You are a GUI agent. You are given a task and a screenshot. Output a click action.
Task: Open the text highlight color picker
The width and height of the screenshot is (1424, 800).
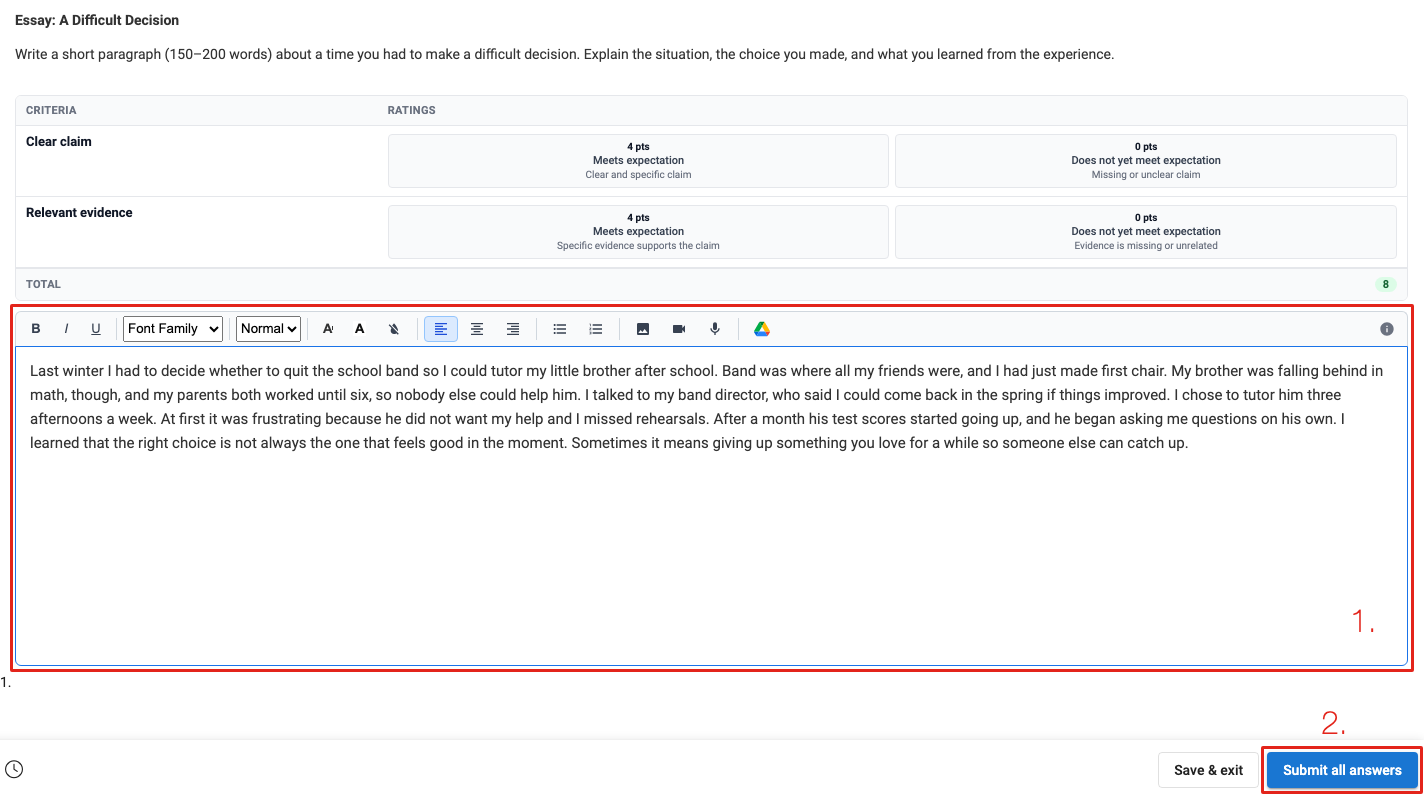pos(360,329)
